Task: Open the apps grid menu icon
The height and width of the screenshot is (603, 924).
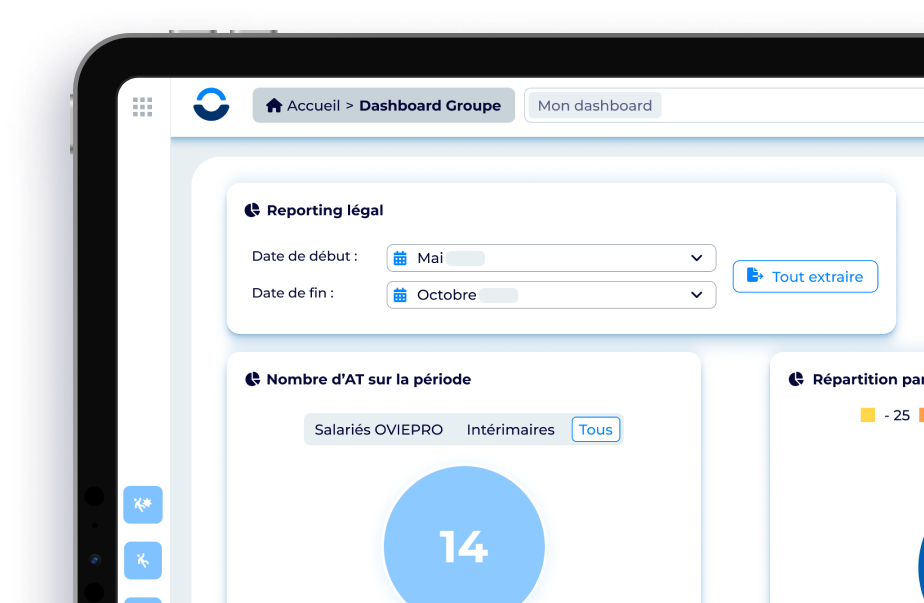Action: click(x=143, y=107)
